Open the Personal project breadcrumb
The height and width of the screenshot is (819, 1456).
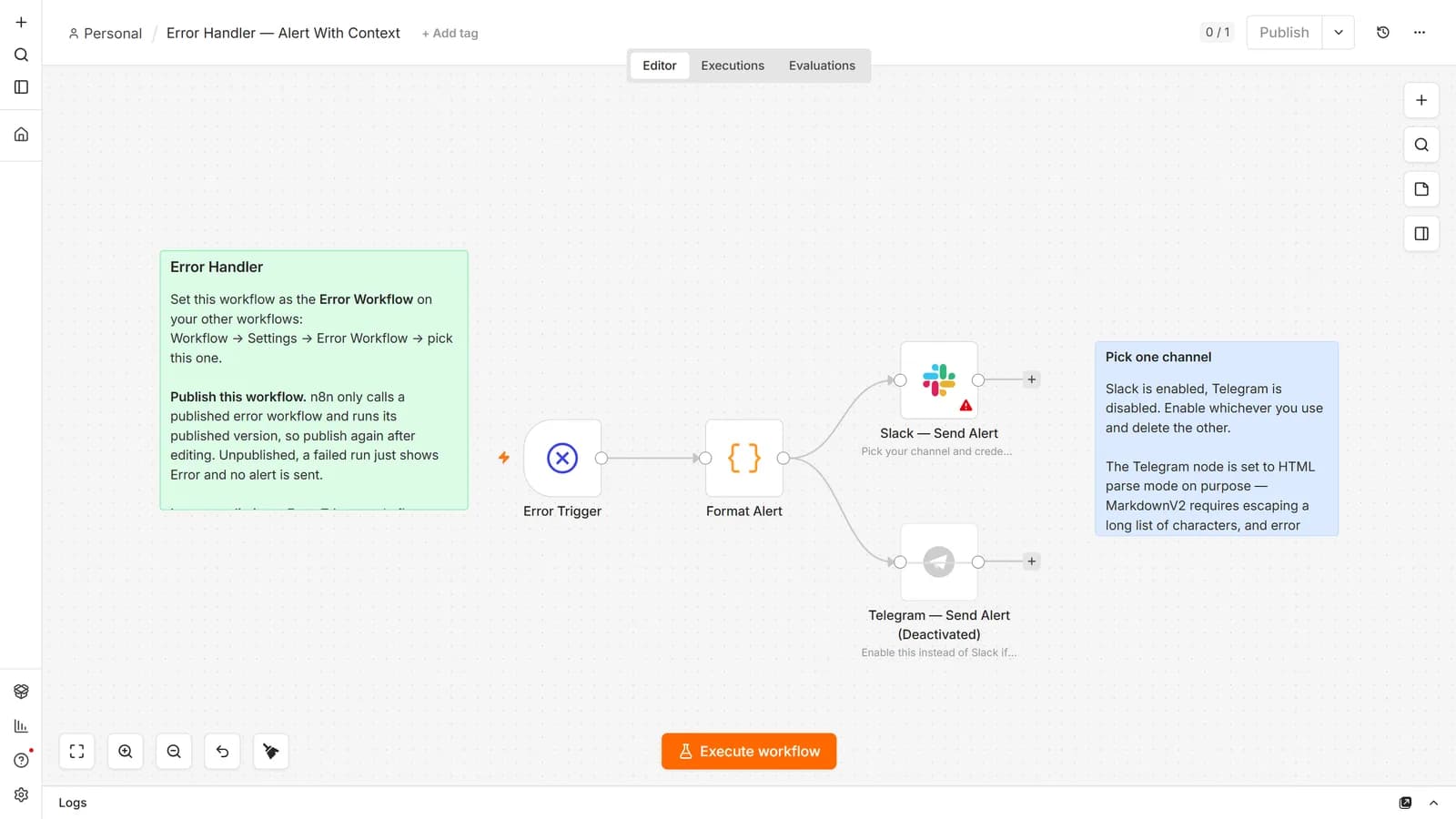coord(106,34)
